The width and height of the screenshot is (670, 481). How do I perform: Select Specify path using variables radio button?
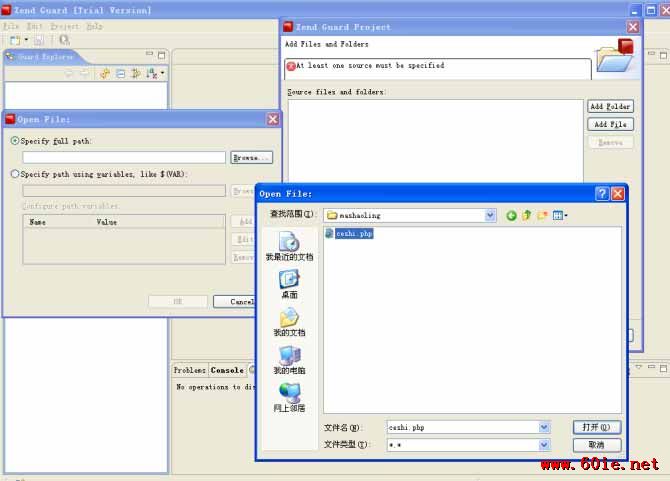pyautogui.click(x=15, y=174)
